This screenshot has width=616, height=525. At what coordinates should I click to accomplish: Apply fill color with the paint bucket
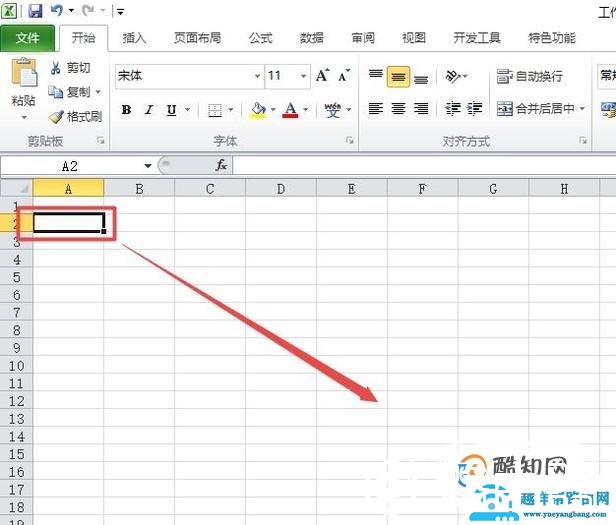coord(258,110)
